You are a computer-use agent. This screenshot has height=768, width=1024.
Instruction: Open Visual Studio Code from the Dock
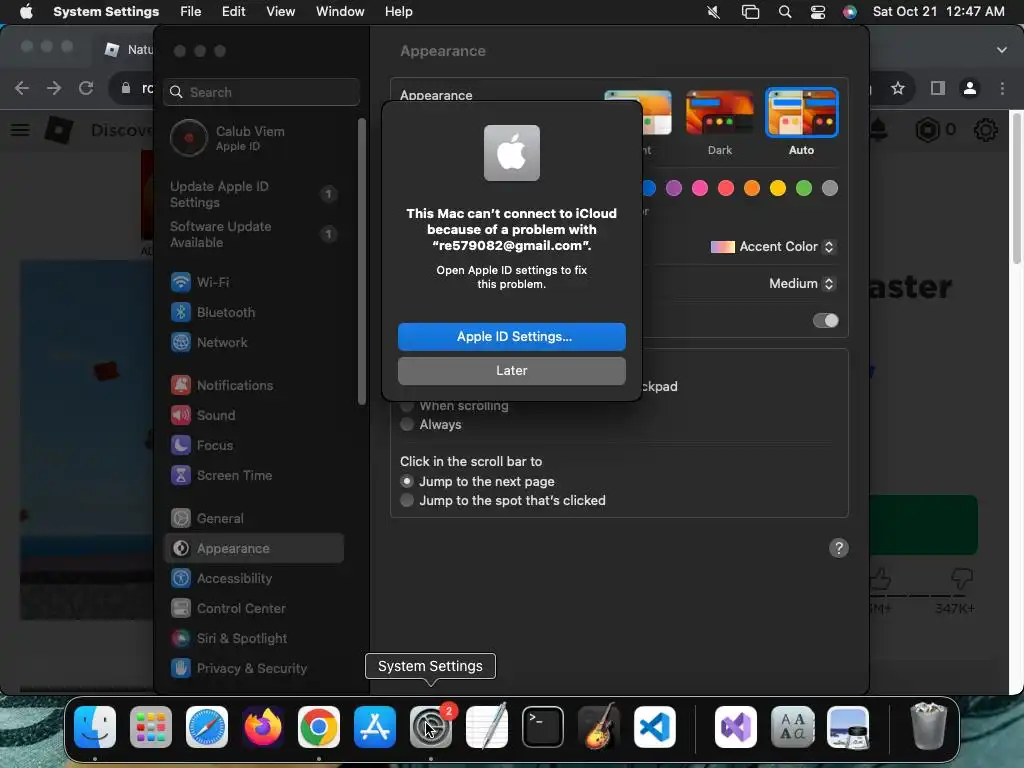click(x=655, y=727)
